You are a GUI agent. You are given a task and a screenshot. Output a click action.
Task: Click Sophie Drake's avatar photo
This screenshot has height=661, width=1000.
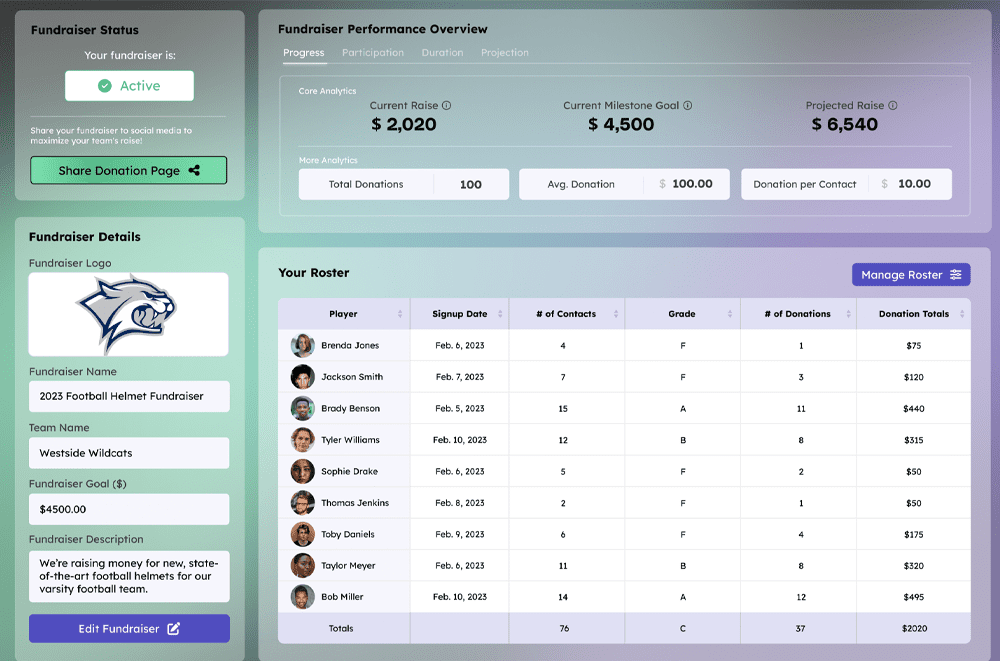303,472
